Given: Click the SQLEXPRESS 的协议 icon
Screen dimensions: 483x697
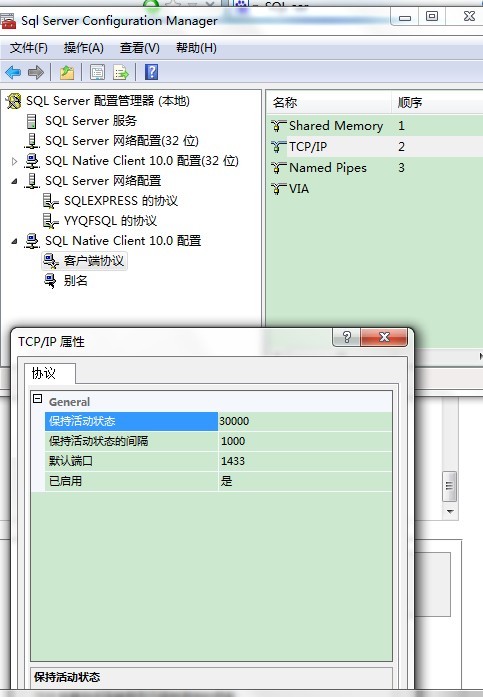Looking at the screenshot, I should pos(50,201).
